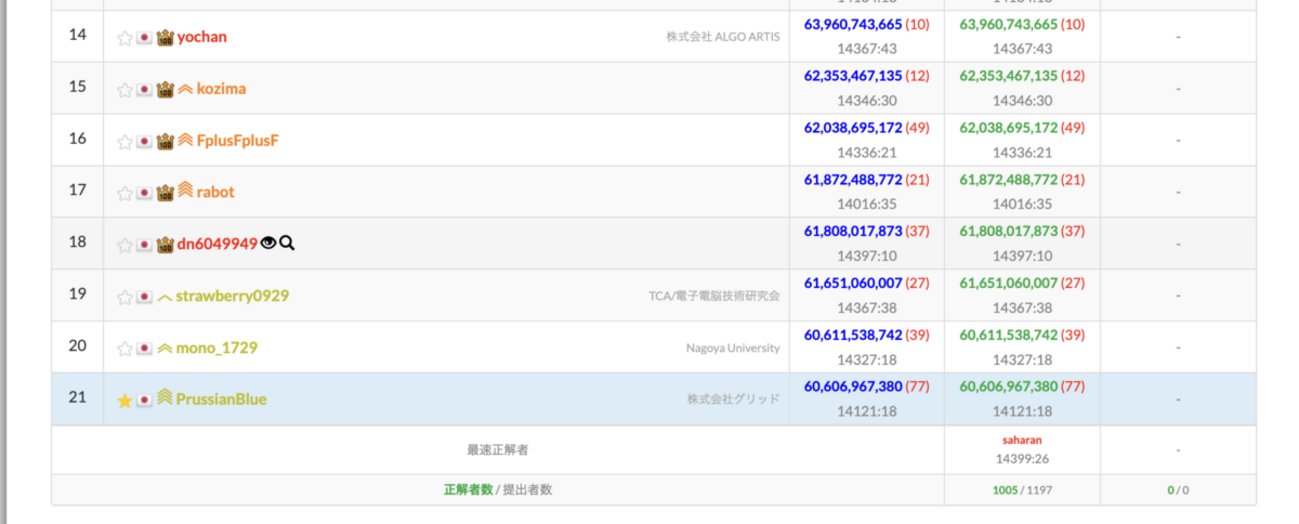This screenshot has height=524, width=1299.
Task: Click affiliation TCA/電子電脳技術研究会
Action: (x=714, y=296)
